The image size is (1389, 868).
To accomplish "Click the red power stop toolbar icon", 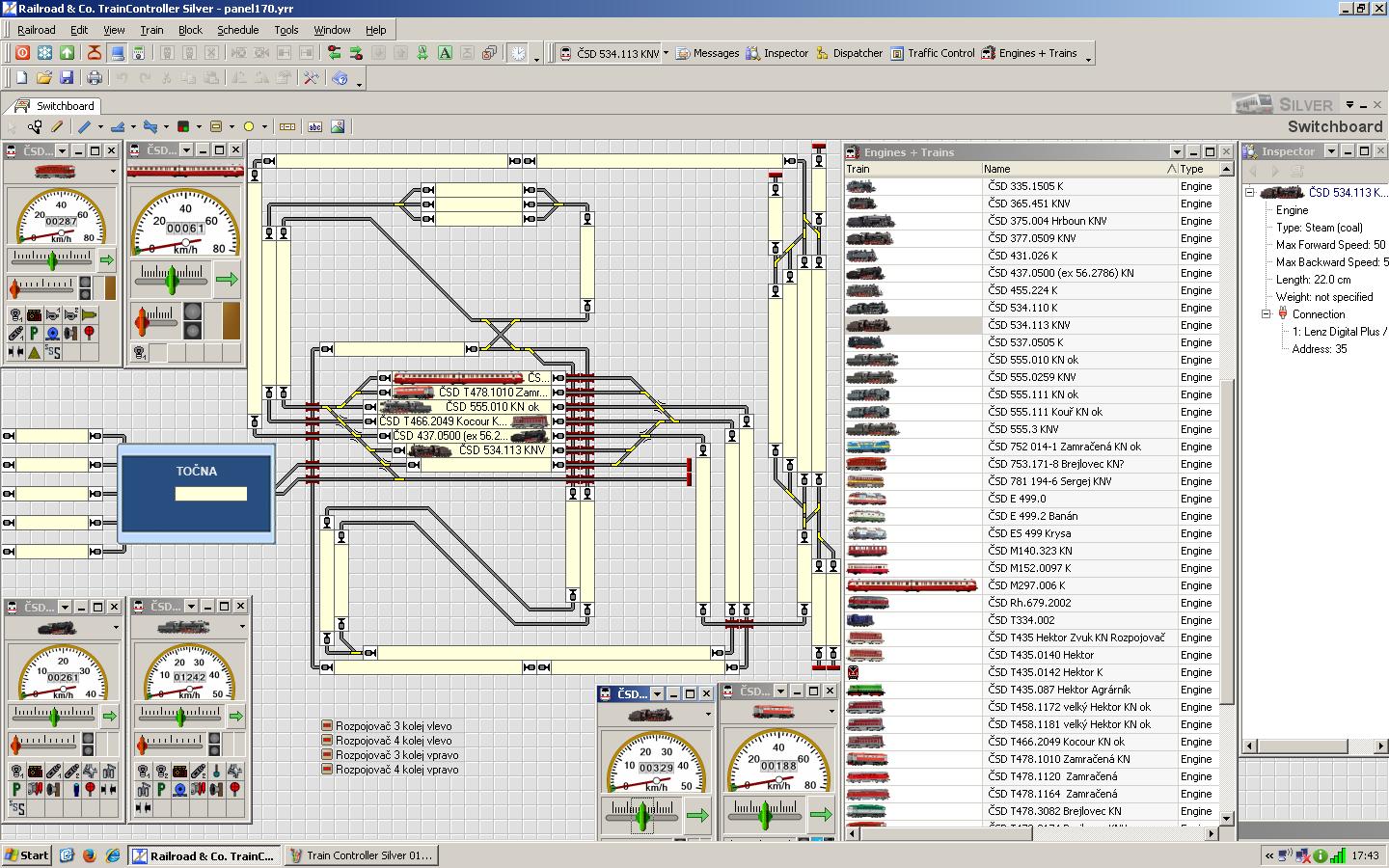I will click(x=22, y=53).
